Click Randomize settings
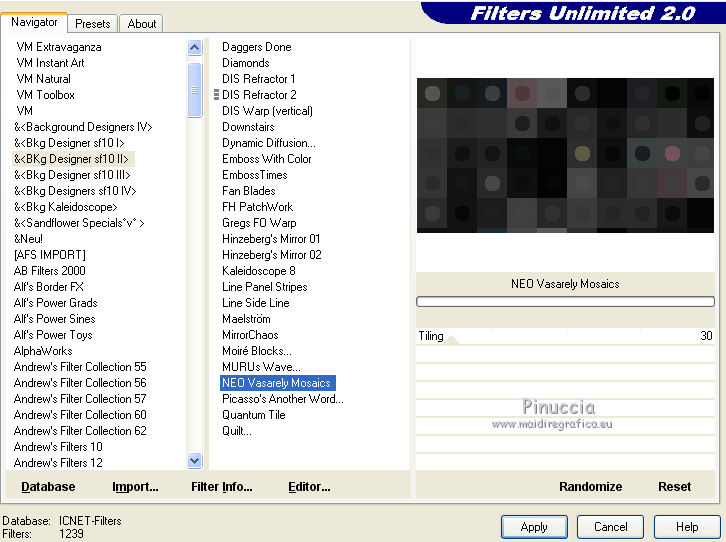726x542 pixels. [x=590, y=486]
